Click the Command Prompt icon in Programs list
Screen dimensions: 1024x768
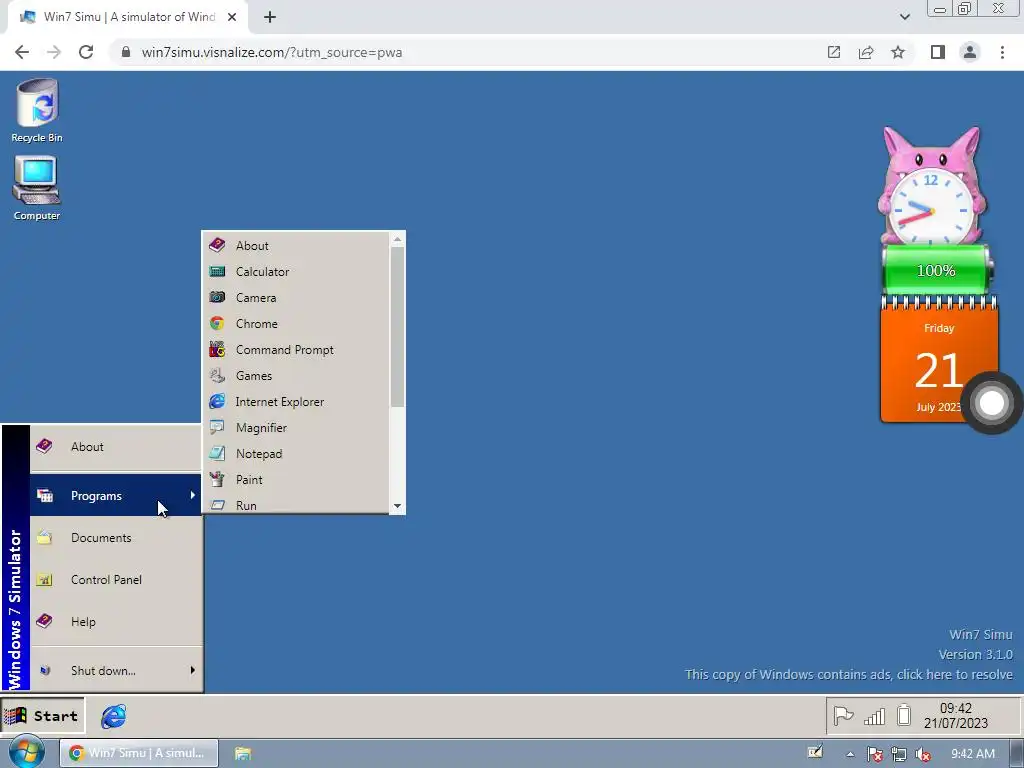(x=217, y=349)
